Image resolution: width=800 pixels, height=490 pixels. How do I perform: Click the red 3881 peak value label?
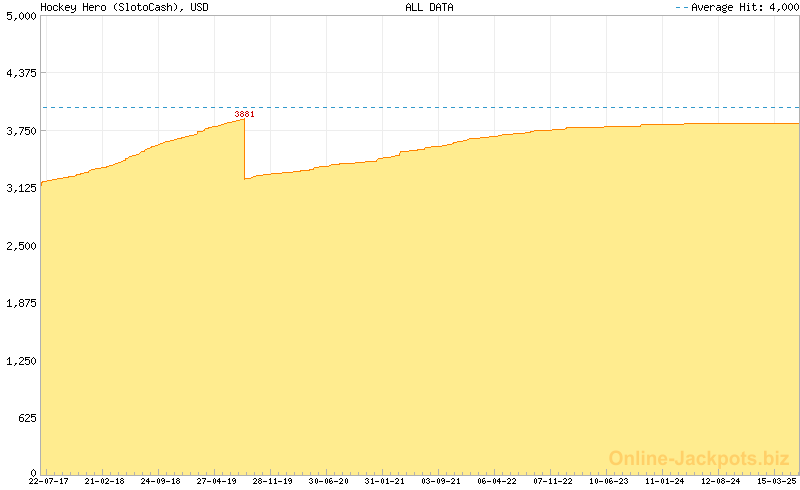point(244,114)
